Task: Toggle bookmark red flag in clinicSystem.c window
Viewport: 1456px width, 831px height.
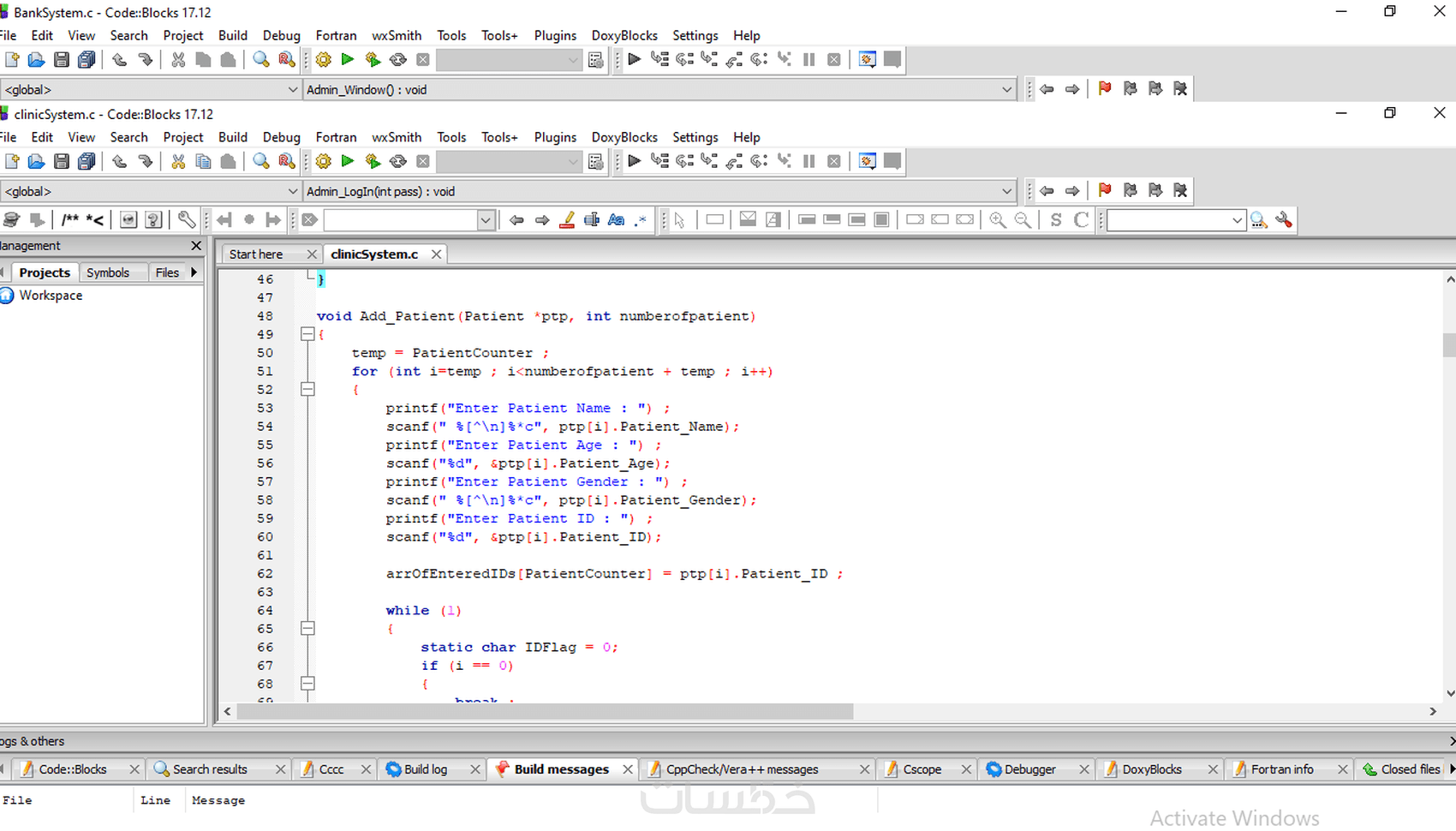Action: coord(1105,190)
